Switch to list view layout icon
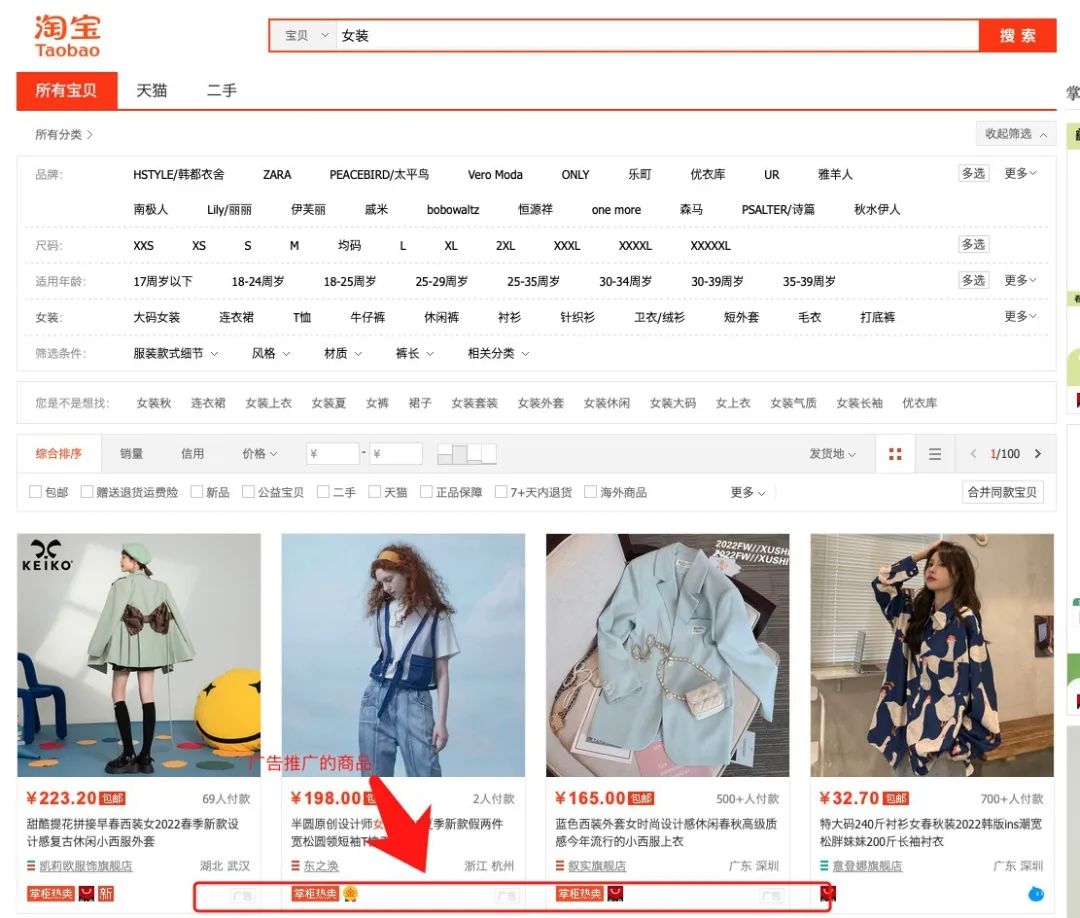The width and height of the screenshot is (1080, 918). click(x=935, y=454)
